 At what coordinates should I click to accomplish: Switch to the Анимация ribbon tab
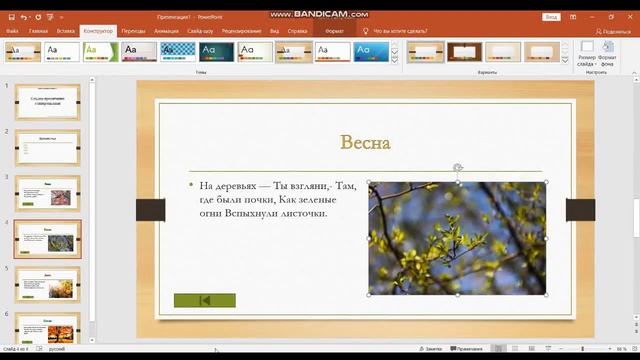click(x=166, y=31)
